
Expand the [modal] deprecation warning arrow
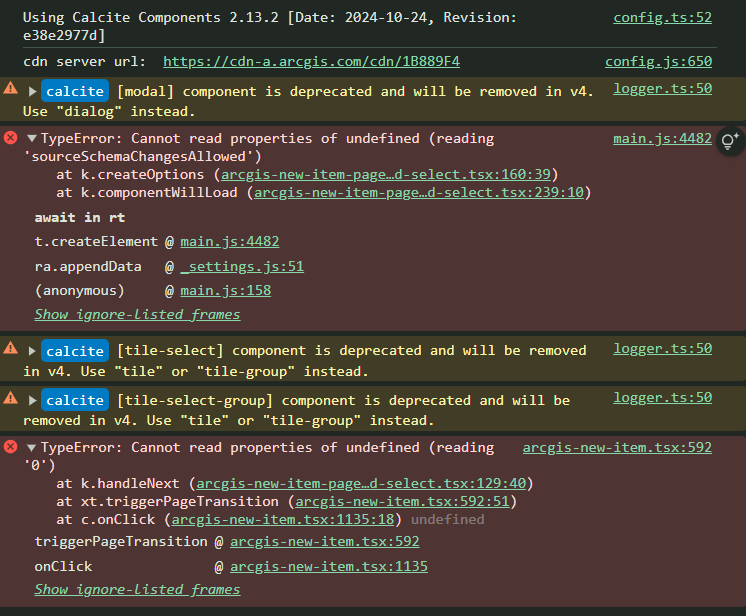(x=32, y=92)
